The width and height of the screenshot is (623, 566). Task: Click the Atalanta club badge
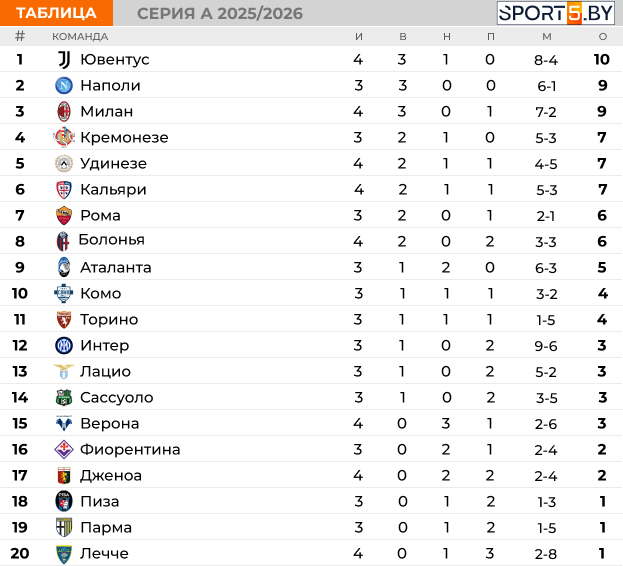tap(64, 267)
